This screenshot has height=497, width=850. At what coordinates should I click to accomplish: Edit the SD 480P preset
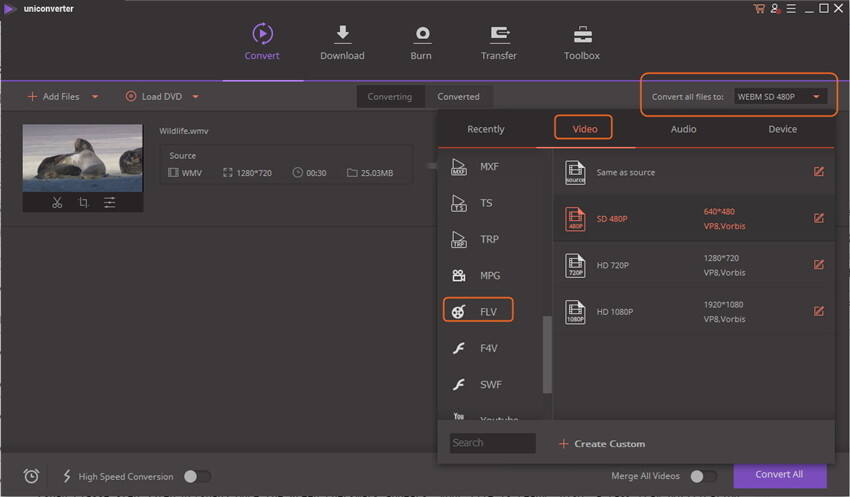[x=819, y=218]
